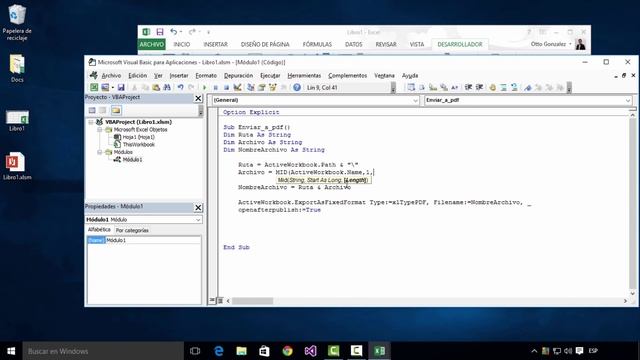640x360 pixels.
Task: Open Project Explorer from the toolbar icon
Action: (251, 87)
